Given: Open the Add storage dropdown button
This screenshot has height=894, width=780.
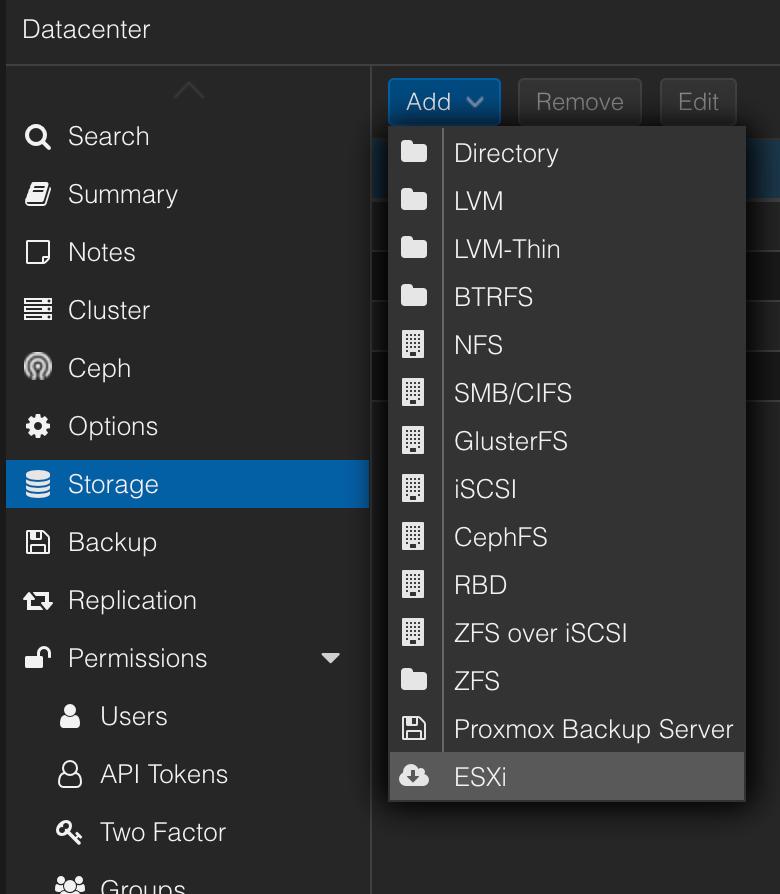Looking at the screenshot, I should (x=444, y=102).
